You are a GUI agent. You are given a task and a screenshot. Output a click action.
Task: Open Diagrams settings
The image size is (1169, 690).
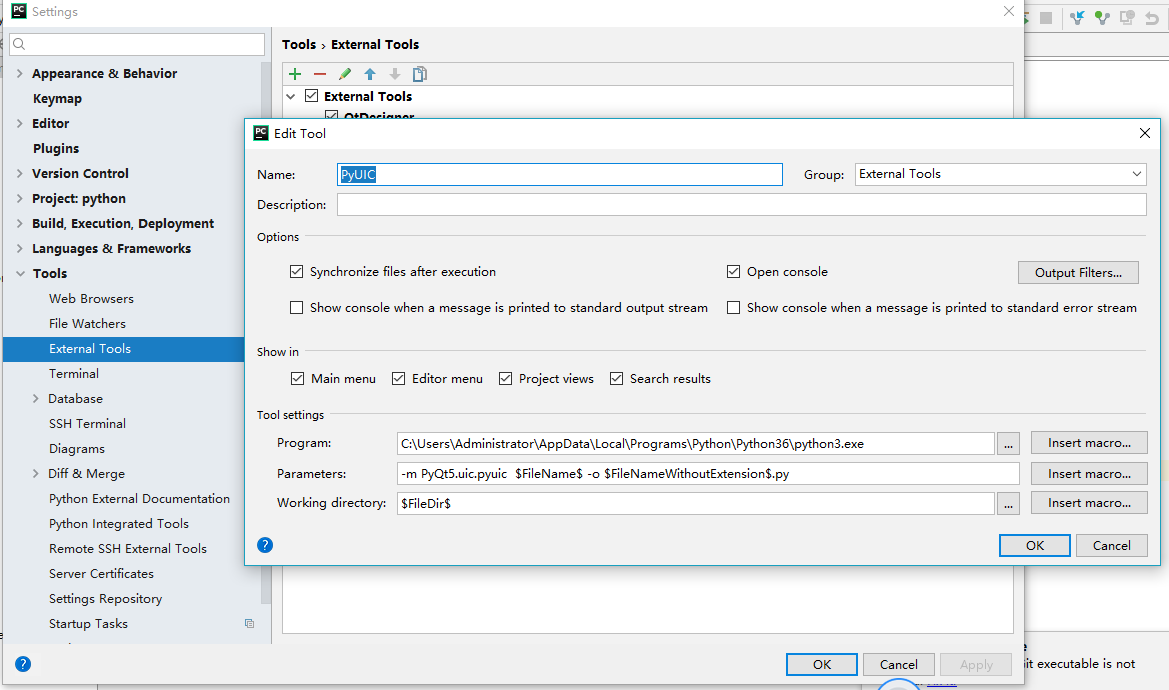[x=77, y=449]
